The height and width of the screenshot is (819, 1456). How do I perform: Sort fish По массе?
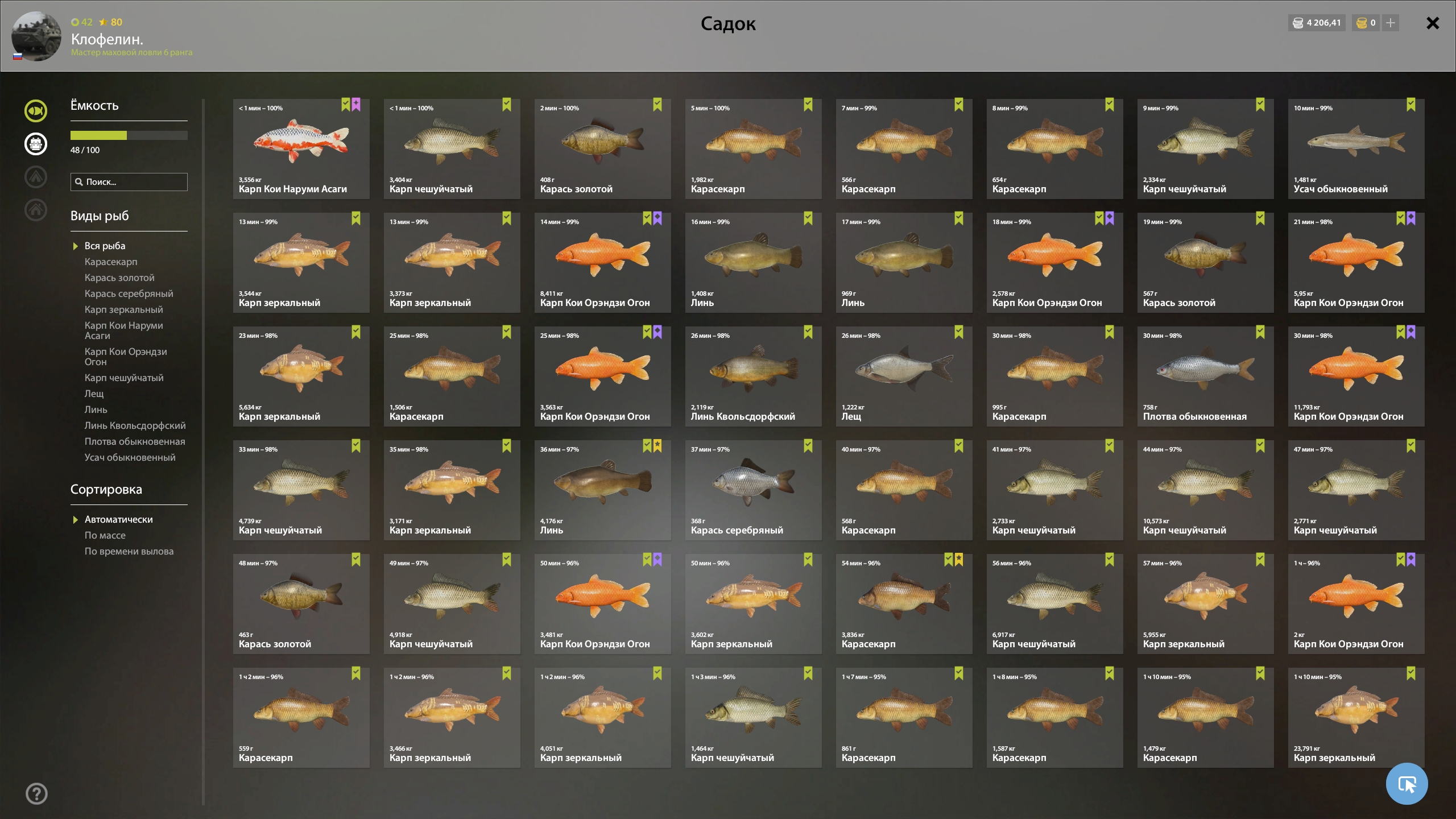(x=105, y=535)
